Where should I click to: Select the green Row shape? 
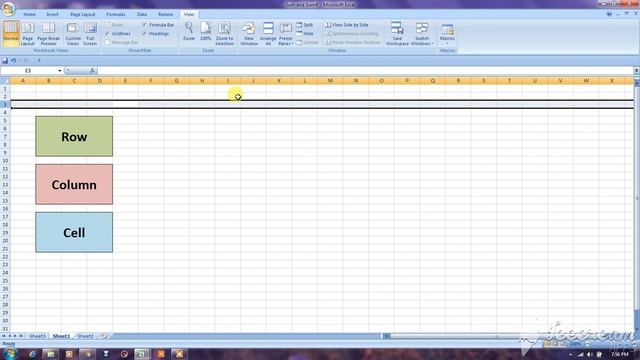74,136
